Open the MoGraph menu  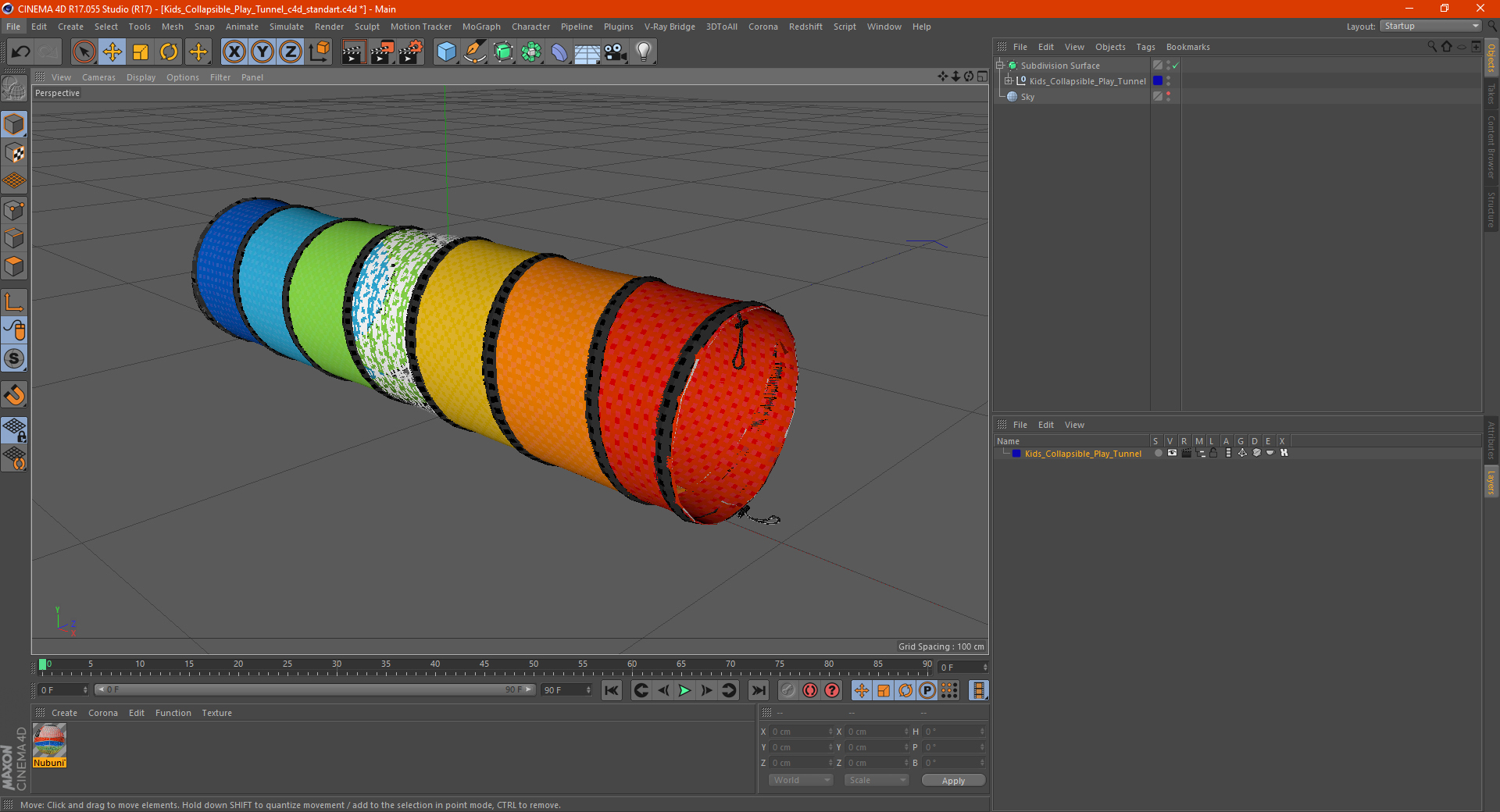pyautogui.click(x=481, y=27)
